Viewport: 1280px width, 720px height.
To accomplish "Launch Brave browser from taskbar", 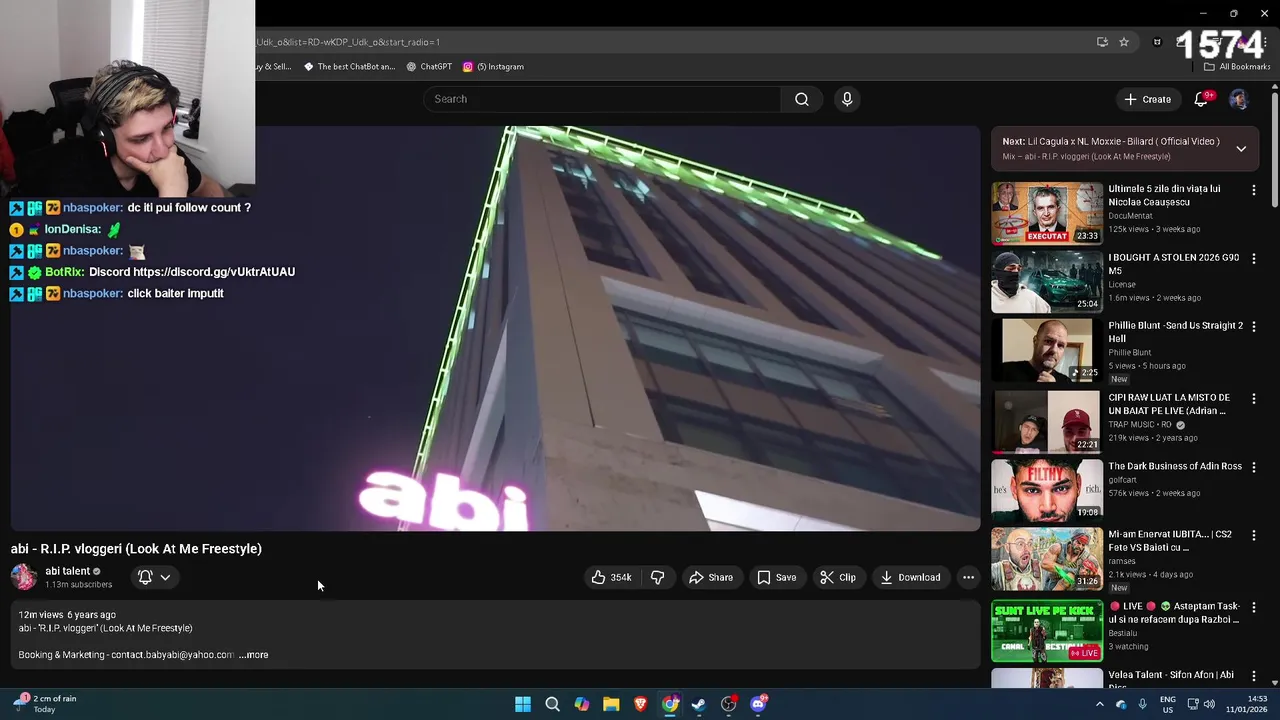I will click(640, 704).
